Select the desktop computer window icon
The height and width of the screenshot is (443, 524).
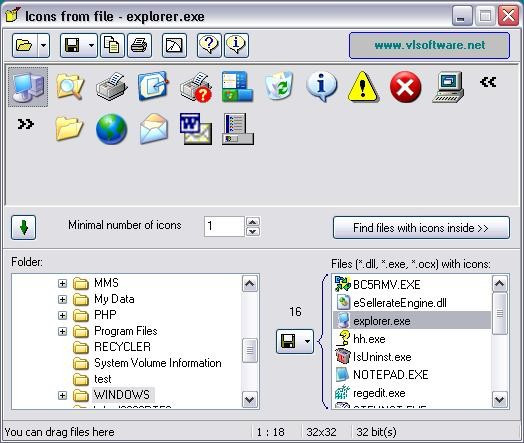point(447,87)
